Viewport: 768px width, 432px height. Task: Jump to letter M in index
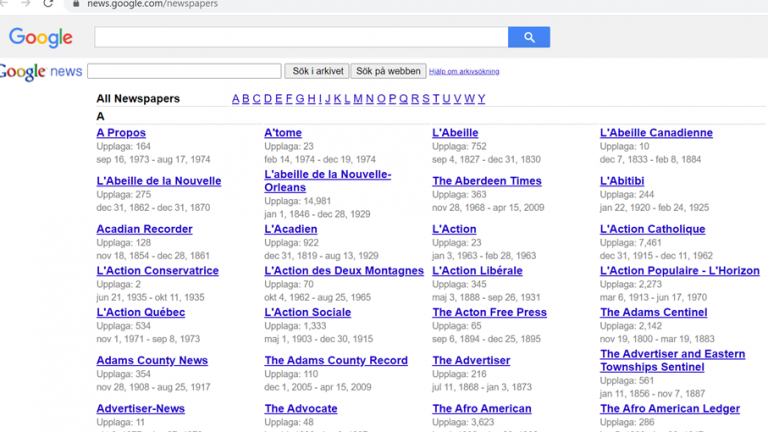coord(358,98)
